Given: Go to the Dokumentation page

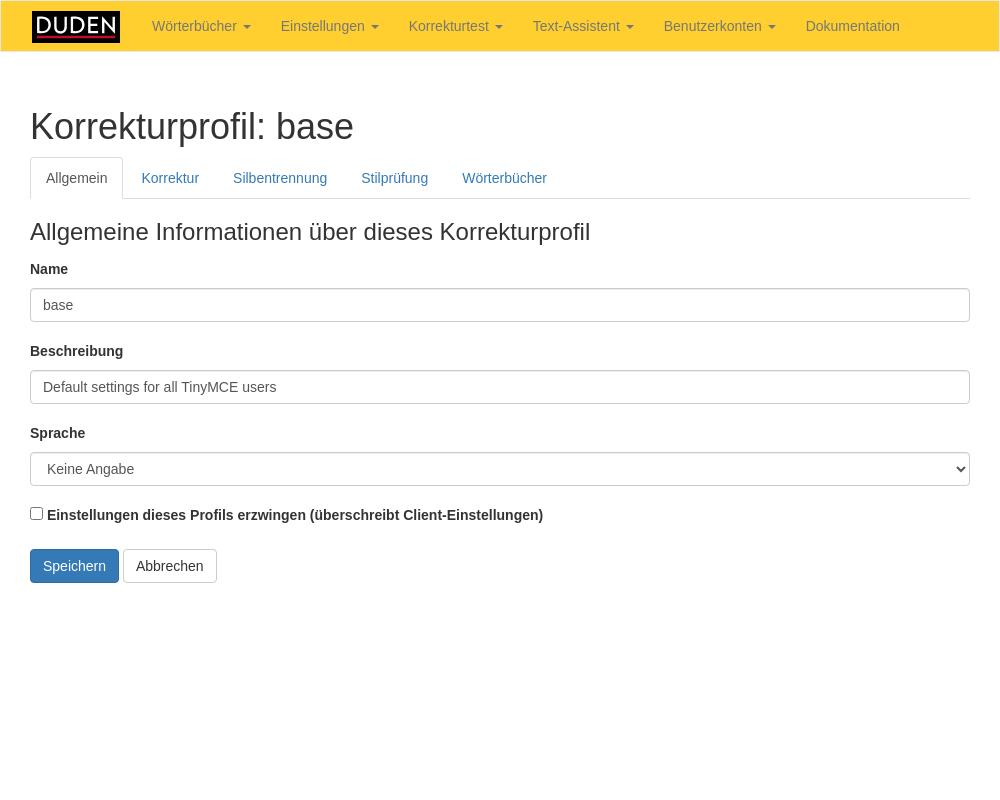Looking at the screenshot, I should point(852,26).
